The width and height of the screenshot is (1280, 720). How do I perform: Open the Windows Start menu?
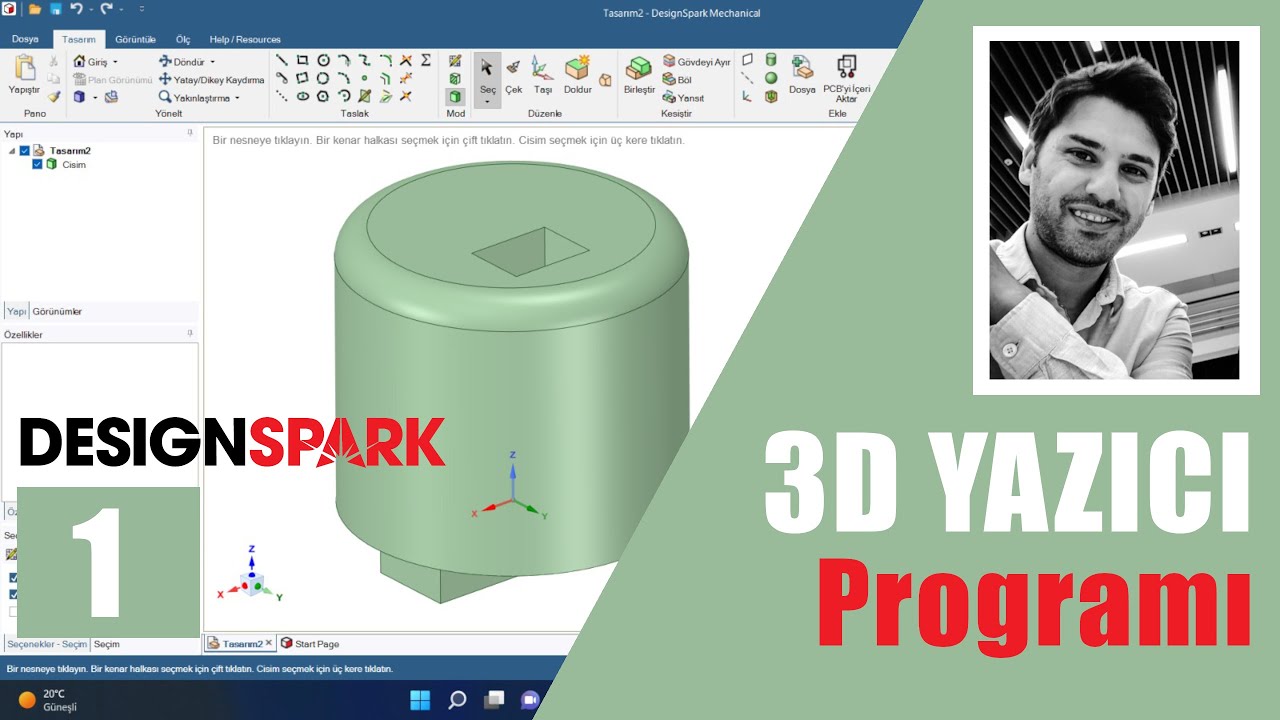(420, 700)
